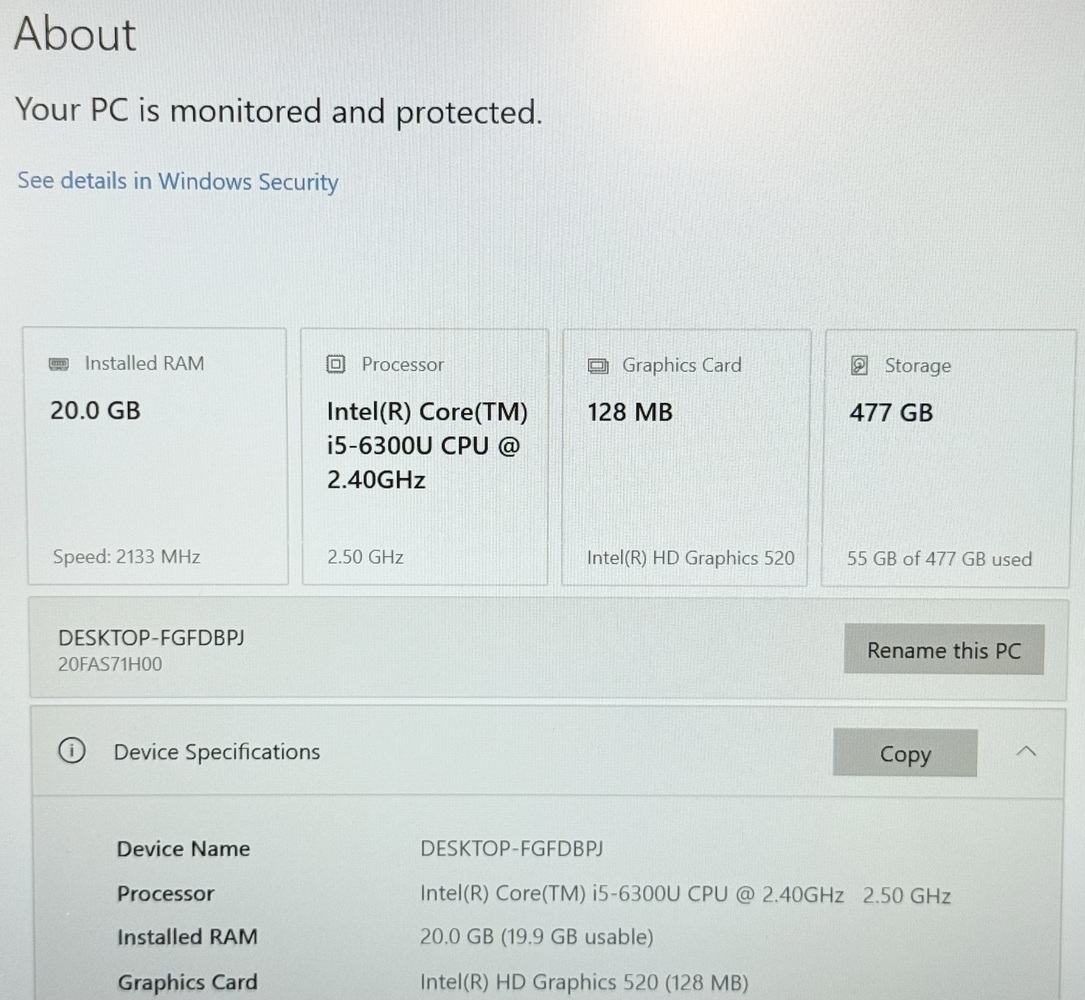Collapse the Device Specifications section chevron

pos(1026,751)
